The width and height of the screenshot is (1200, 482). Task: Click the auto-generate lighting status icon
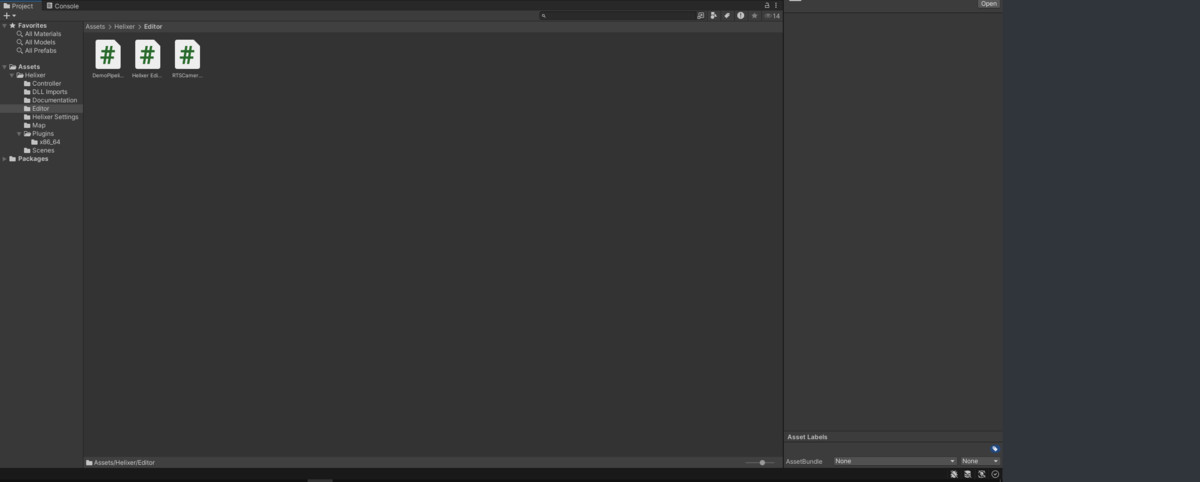click(x=982, y=474)
